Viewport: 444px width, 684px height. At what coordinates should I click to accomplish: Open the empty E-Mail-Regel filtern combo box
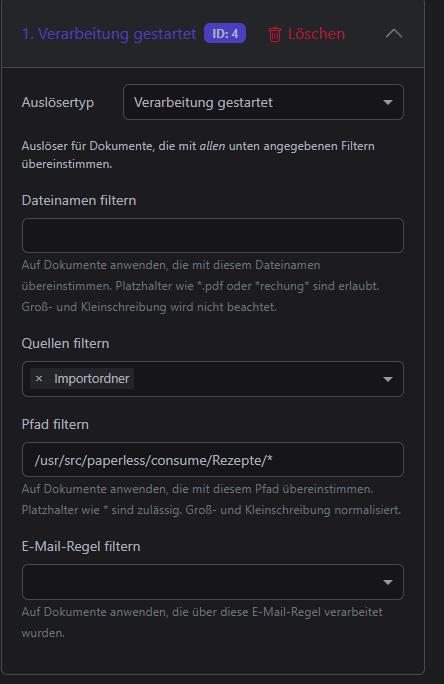click(x=213, y=582)
